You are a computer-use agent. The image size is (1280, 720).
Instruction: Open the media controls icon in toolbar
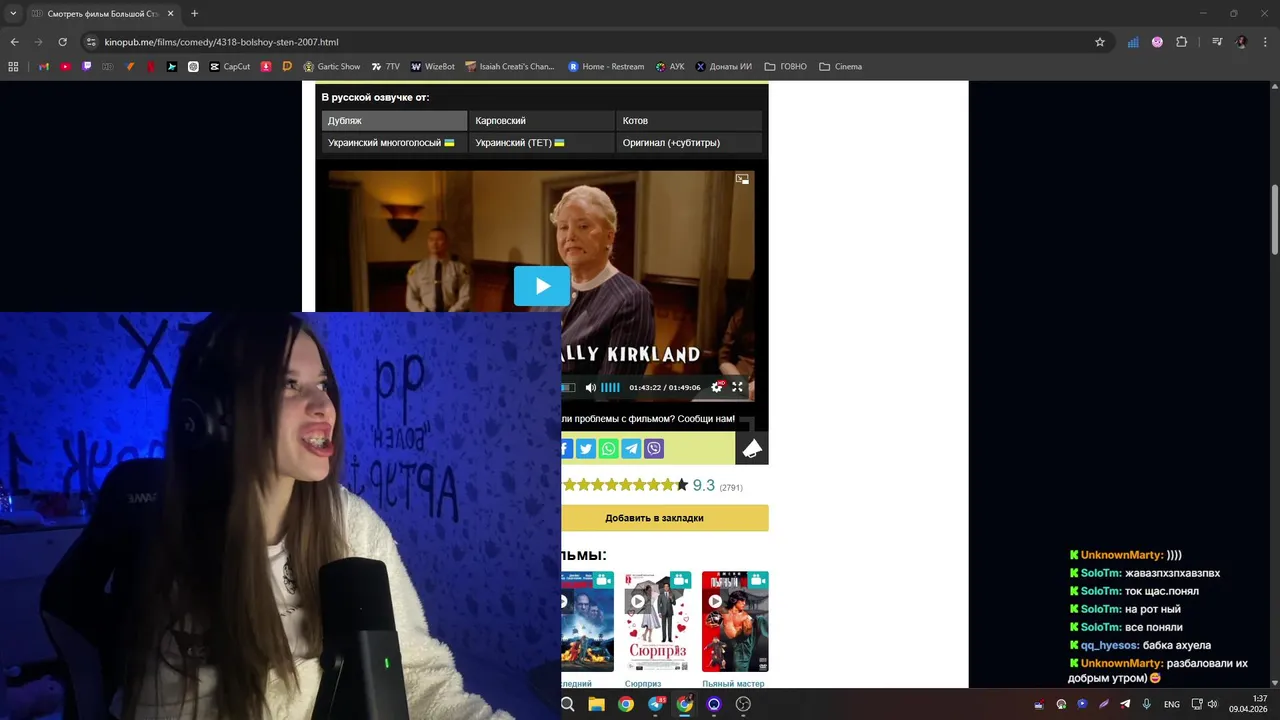click(1217, 42)
